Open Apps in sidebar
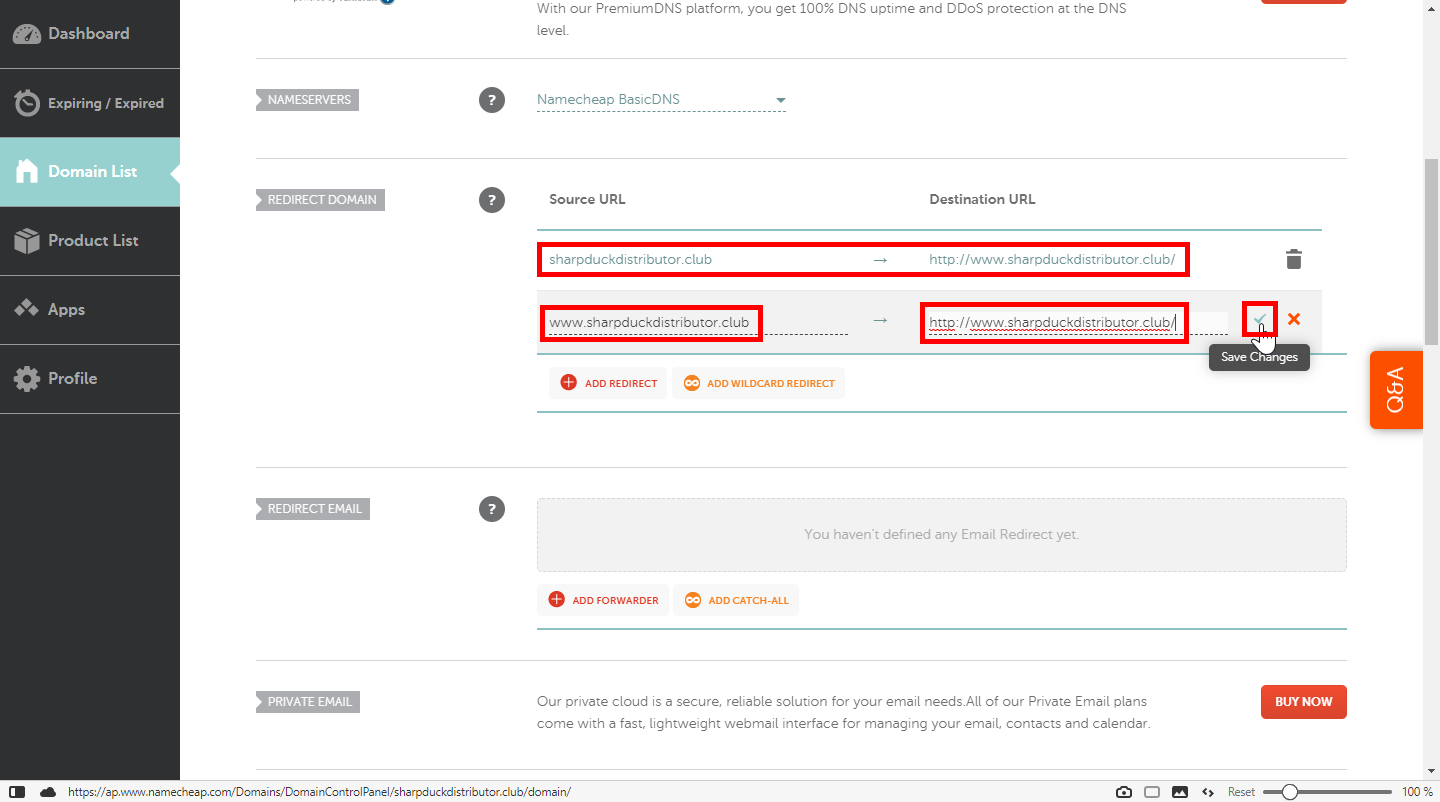Image resolution: width=1440 pixels, height=802 pixels. click(90, 310)
